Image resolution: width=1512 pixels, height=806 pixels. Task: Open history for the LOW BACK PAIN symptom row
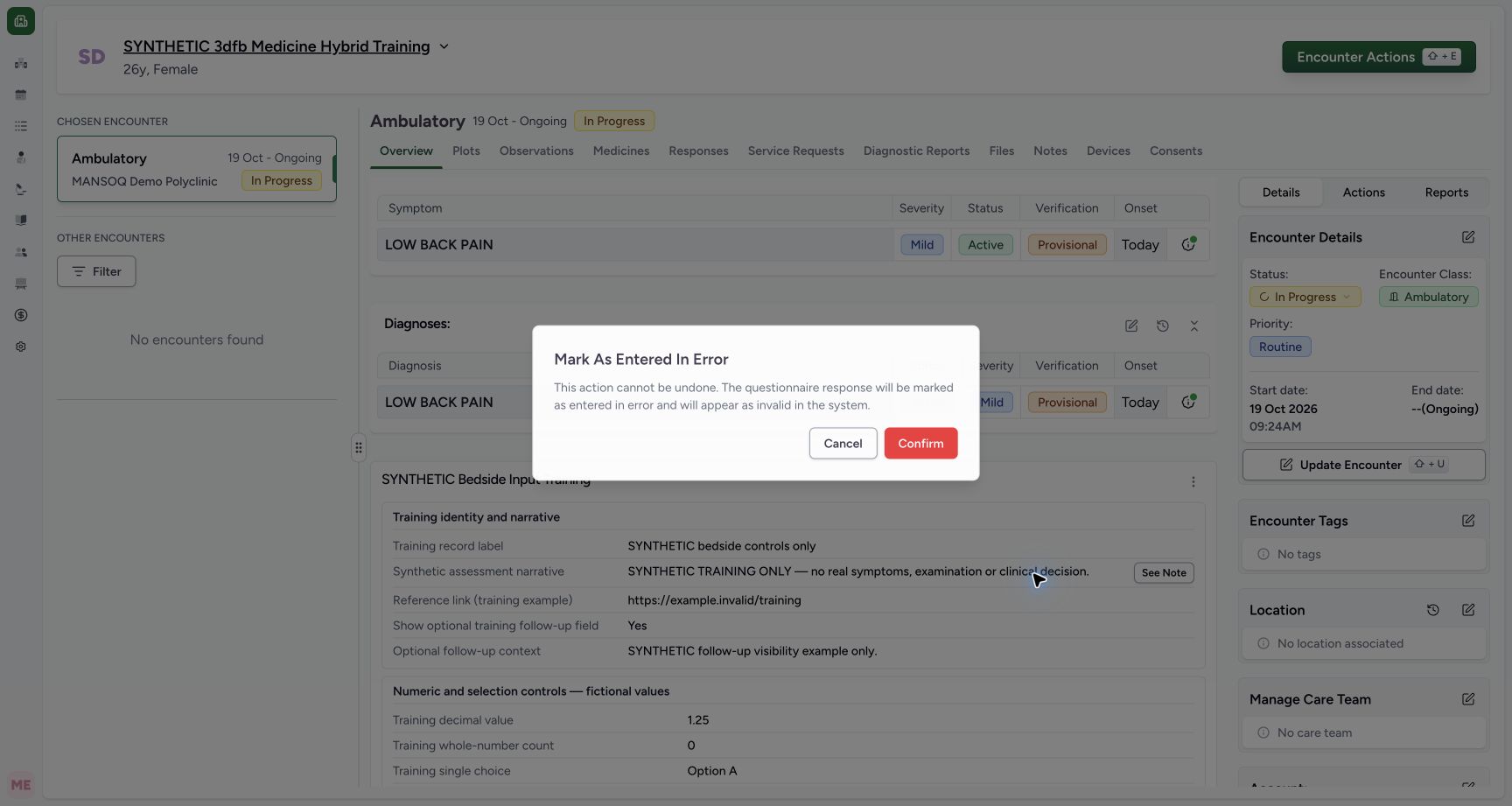point(1188,244)
